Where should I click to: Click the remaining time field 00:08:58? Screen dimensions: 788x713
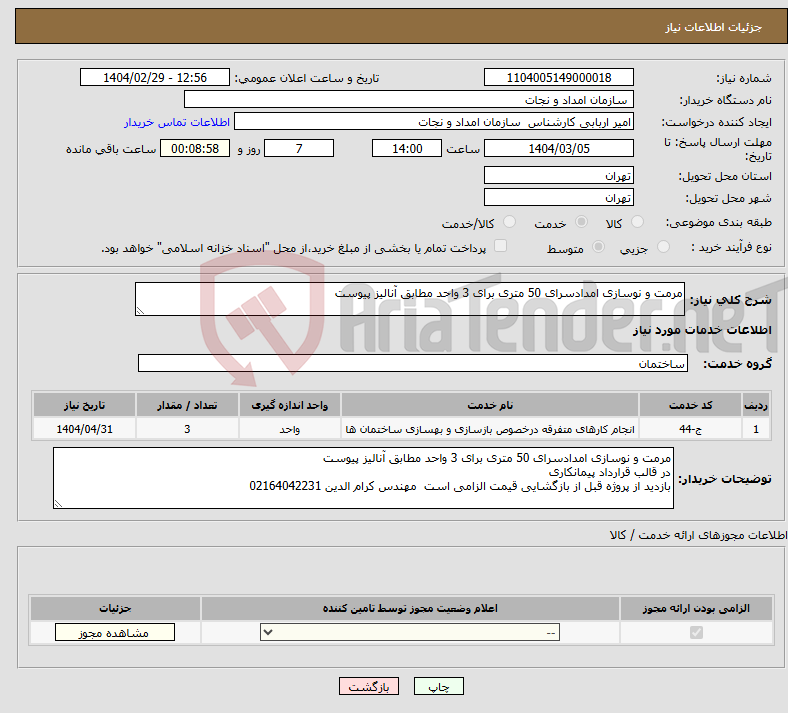click(x=195, y=148)
